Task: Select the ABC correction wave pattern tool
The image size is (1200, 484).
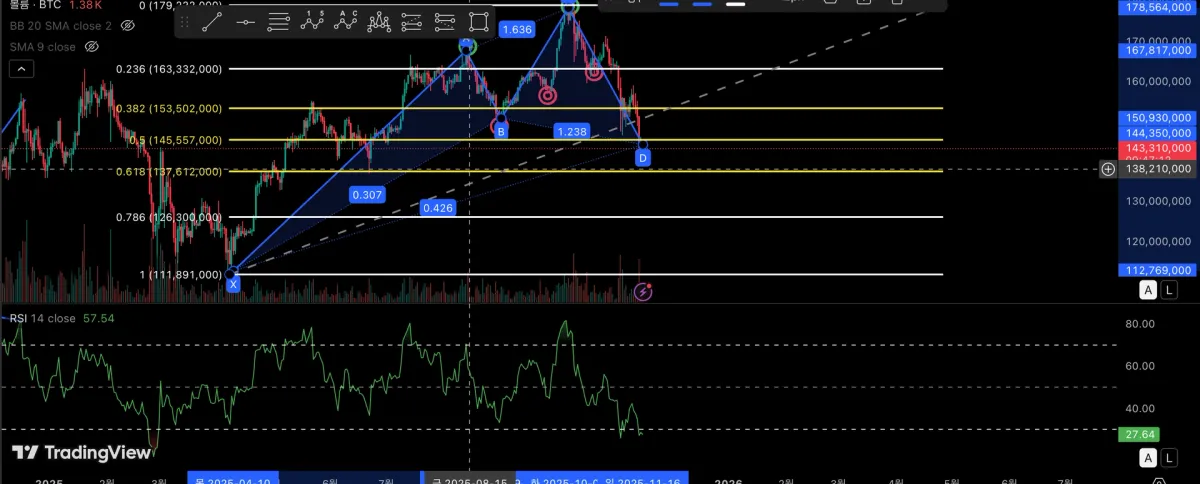Action: tap(346, 20)
